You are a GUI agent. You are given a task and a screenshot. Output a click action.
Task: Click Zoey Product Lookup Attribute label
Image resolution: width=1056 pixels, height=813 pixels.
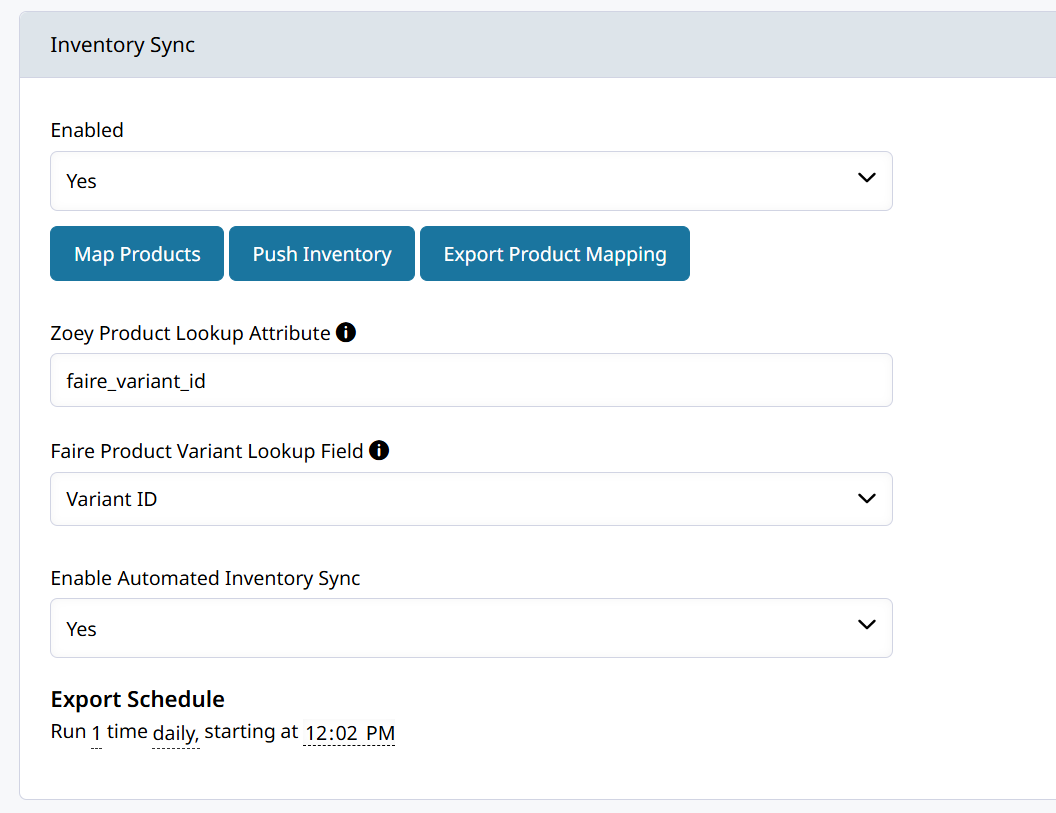191,333
